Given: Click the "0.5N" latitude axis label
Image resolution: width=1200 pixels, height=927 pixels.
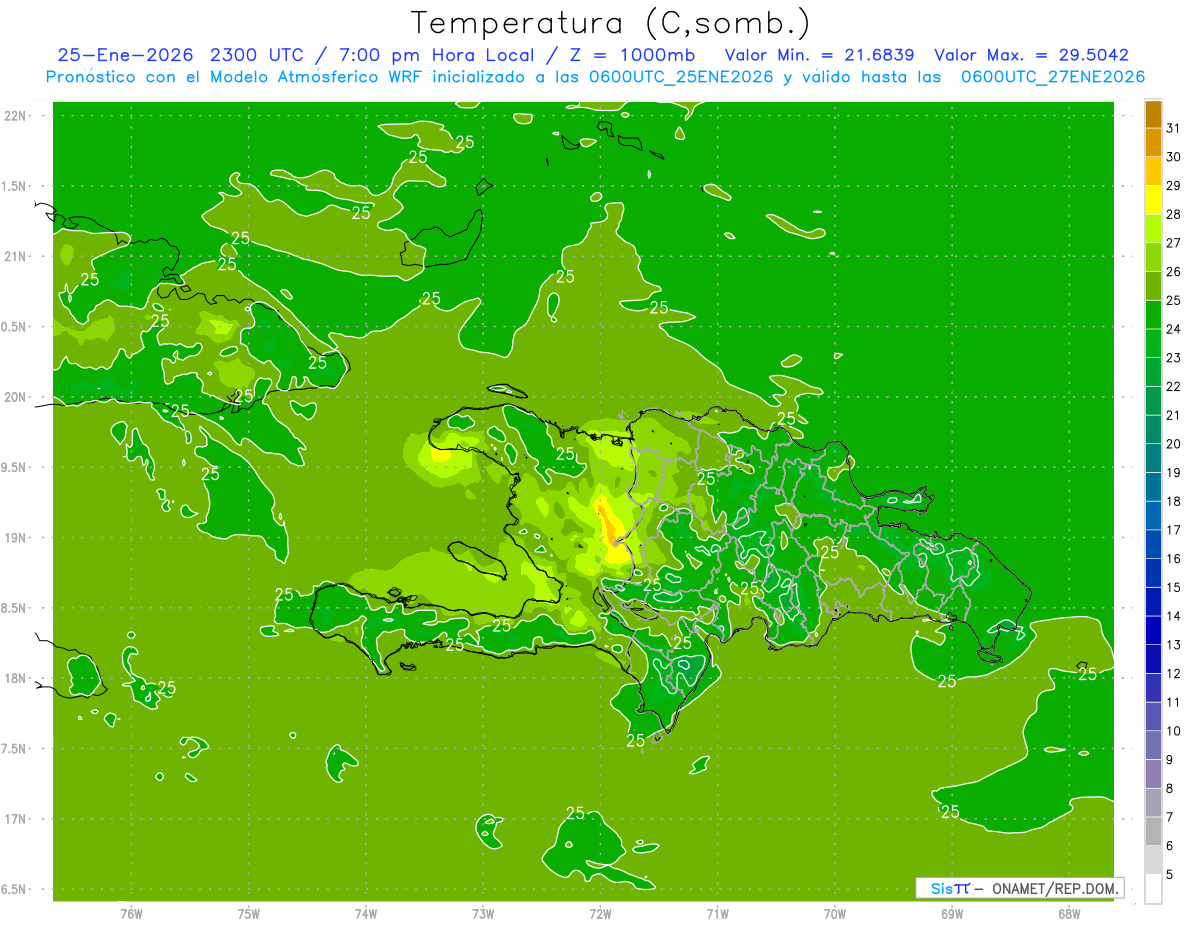Looking at the screenshot, I should tap(15, 327).
